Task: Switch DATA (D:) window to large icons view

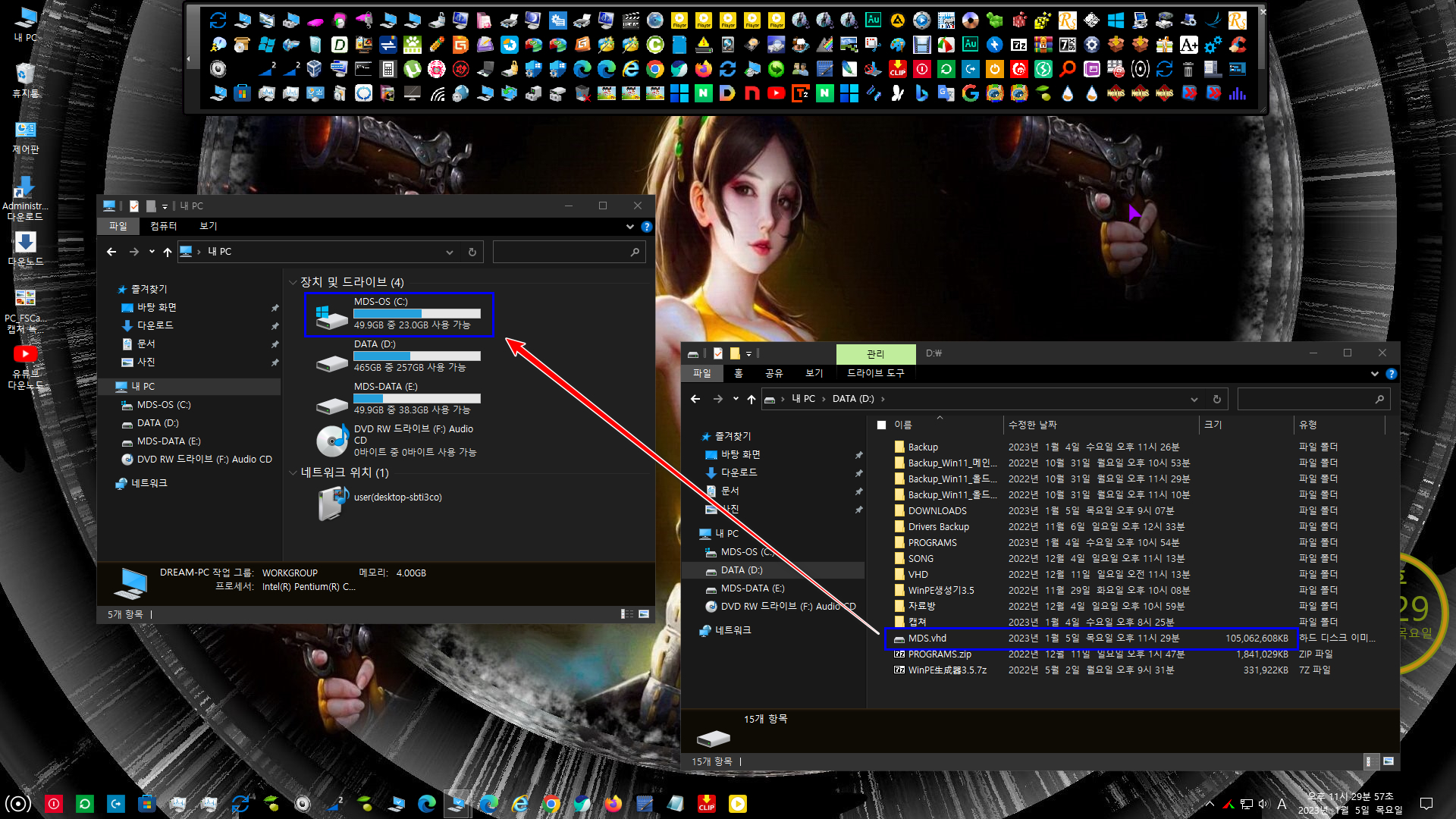Action: click(x=1389, y=761)
